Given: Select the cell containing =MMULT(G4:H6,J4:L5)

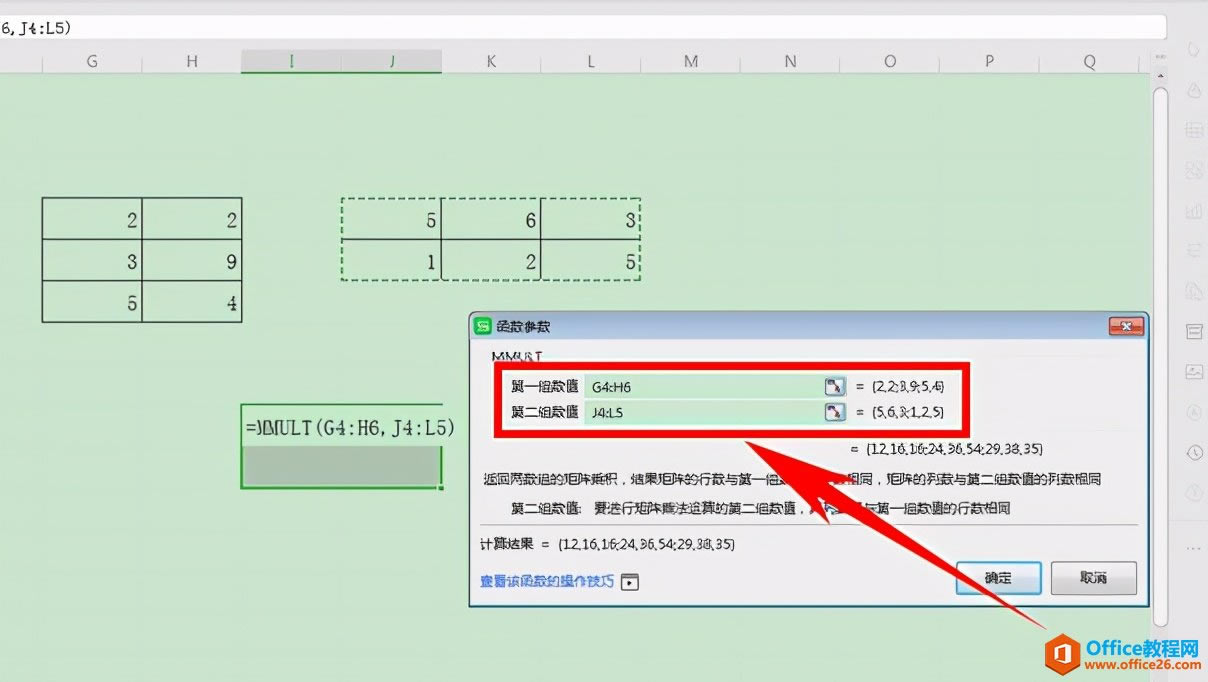Looking at the screenshot, I should tap(341, 425).
